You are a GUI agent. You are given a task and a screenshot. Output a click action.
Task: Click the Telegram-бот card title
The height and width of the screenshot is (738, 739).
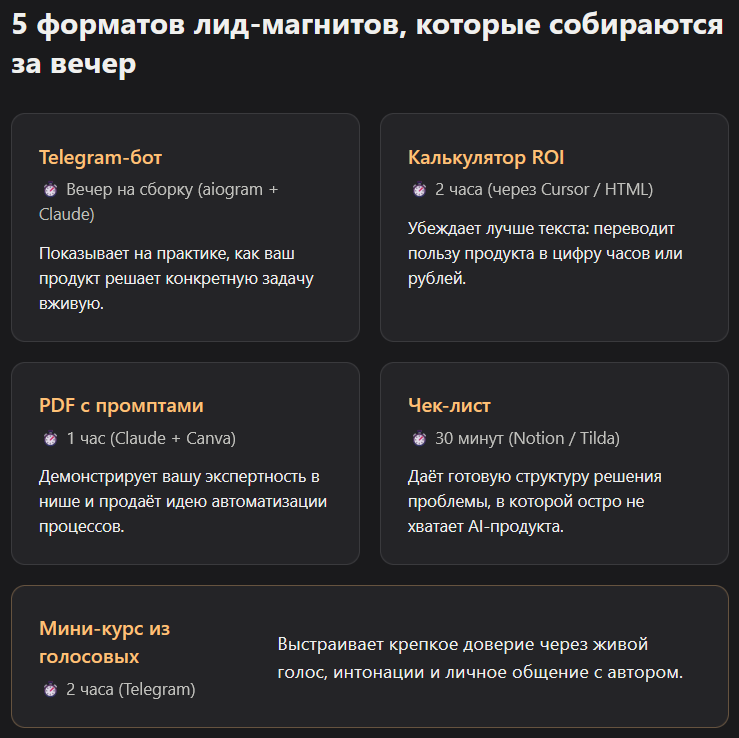tap(100, 157)
